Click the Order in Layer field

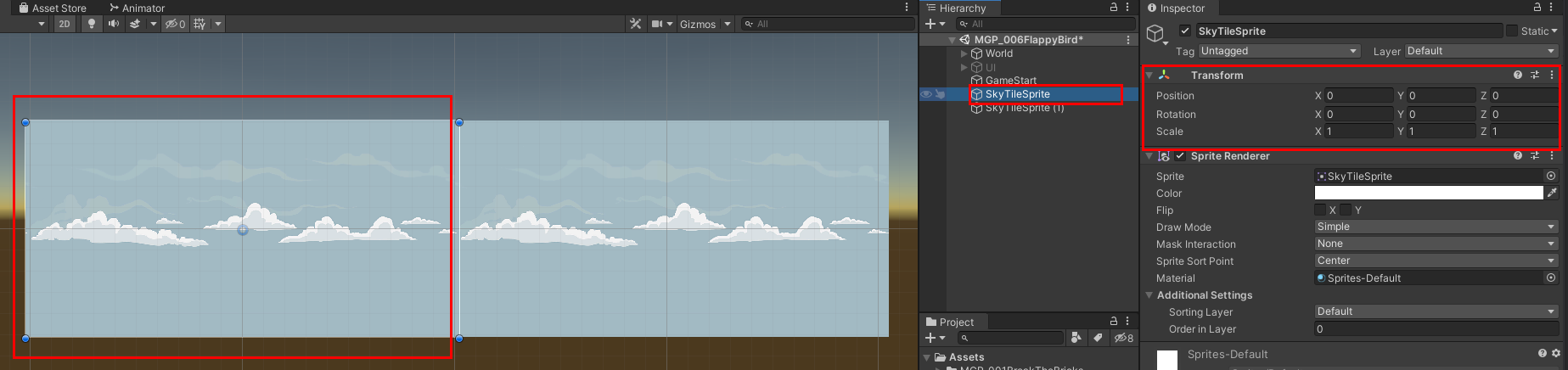click(x=1436, y=328)
